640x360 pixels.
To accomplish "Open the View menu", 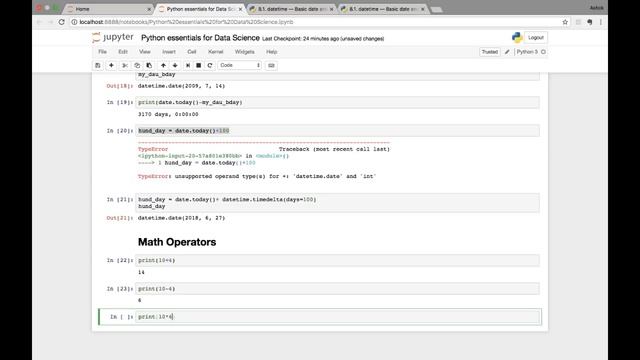I will (144, 52).
